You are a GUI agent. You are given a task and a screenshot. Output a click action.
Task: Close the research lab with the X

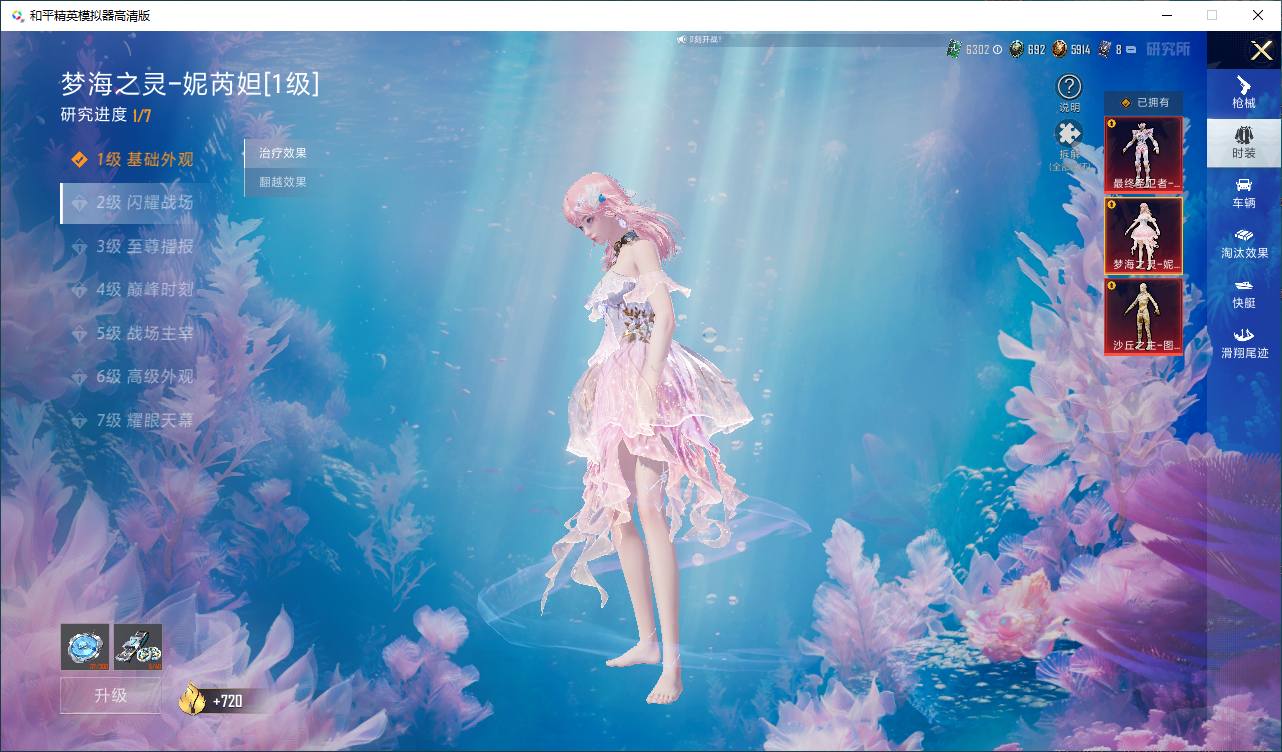click(x=1261, y=50)
